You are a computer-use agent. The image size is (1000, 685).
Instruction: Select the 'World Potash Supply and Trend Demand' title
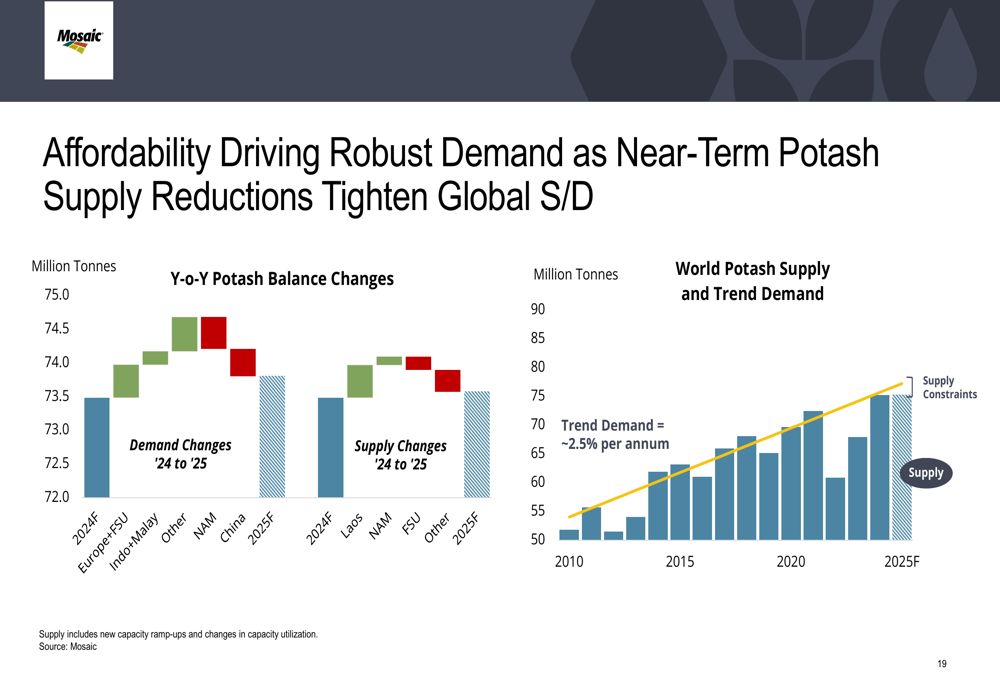[x=753, y=281]
